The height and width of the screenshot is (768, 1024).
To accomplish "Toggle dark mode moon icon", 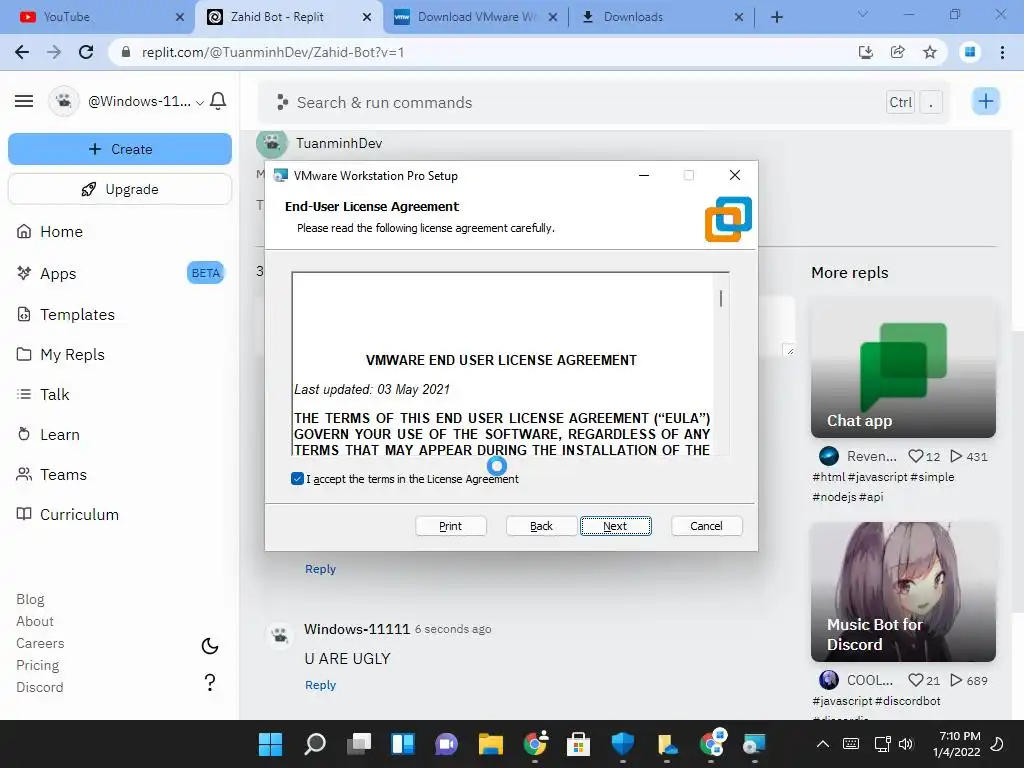I will pos(210,646).
